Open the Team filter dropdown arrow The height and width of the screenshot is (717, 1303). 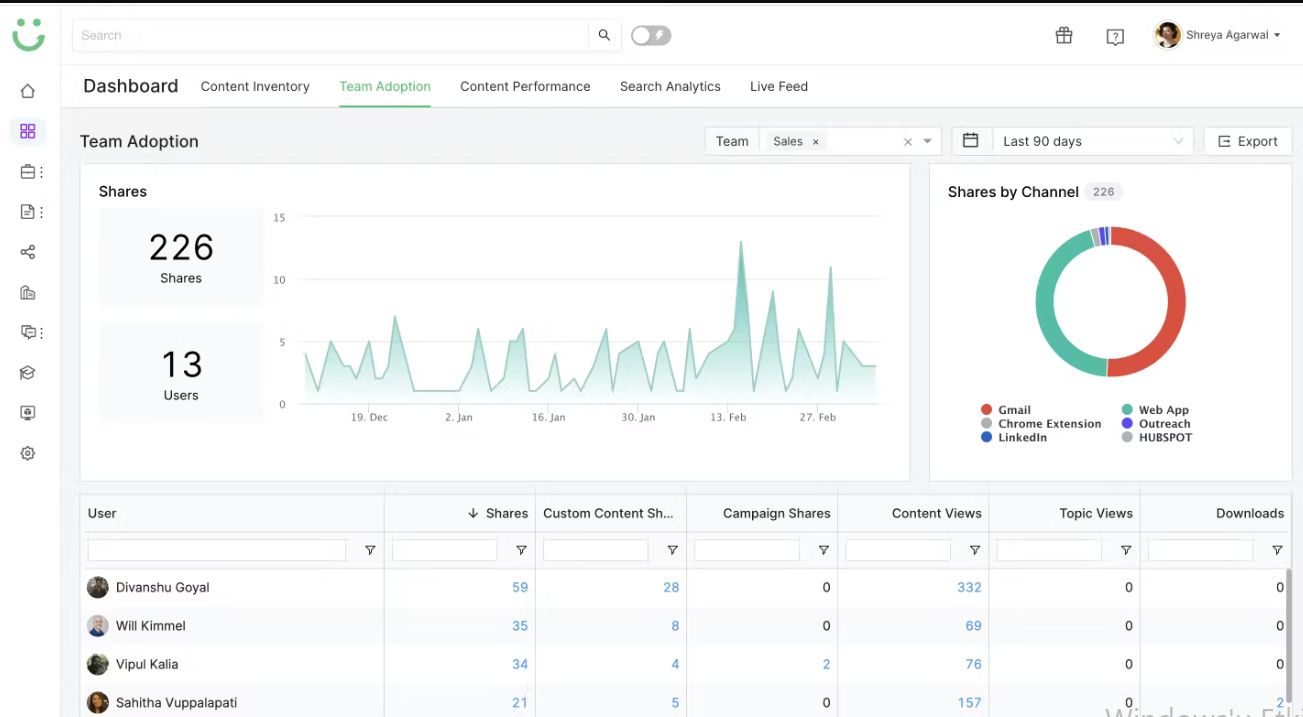[927, 141]
